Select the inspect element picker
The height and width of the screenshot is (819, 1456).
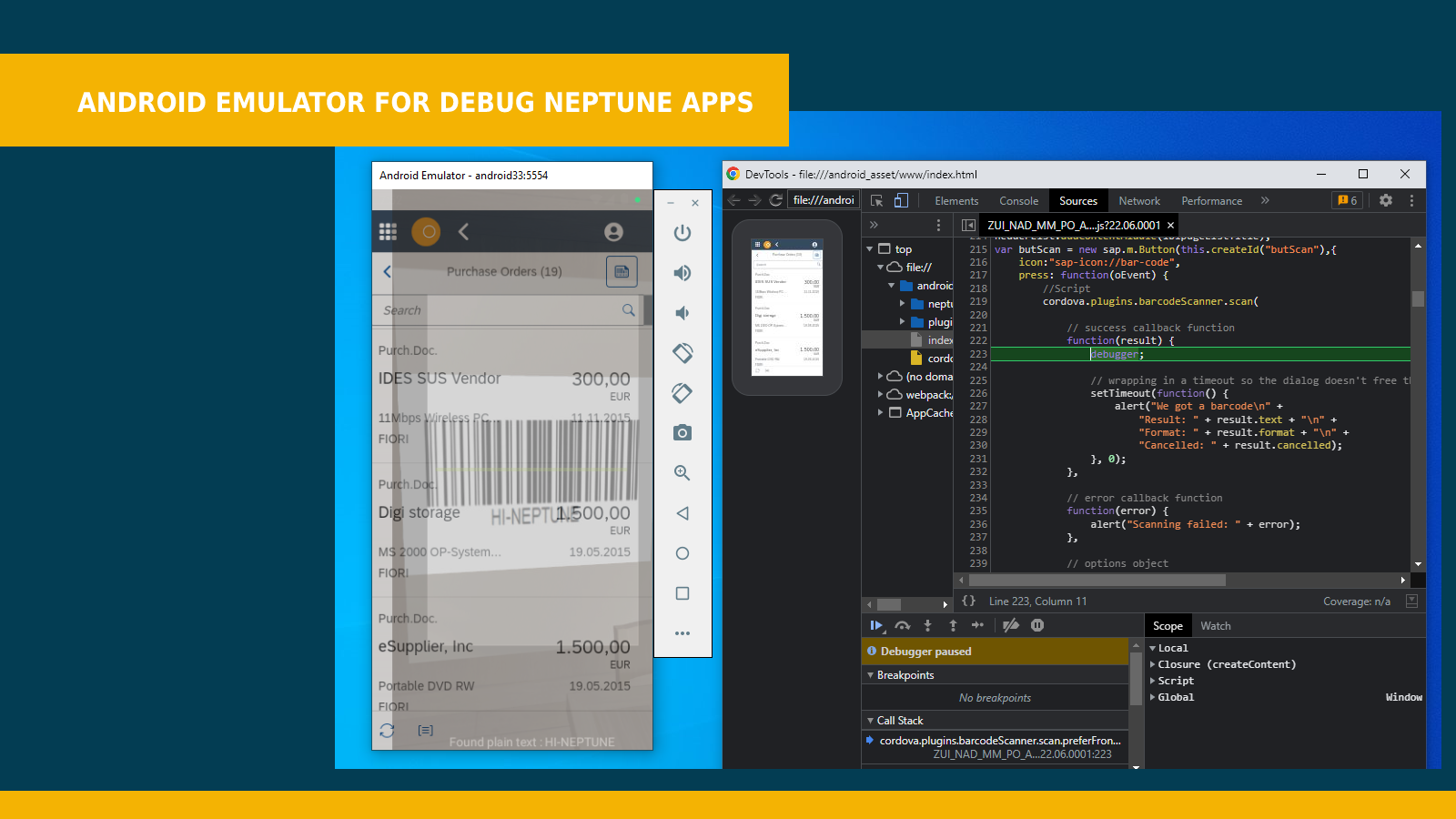click(x=877, y=200)
